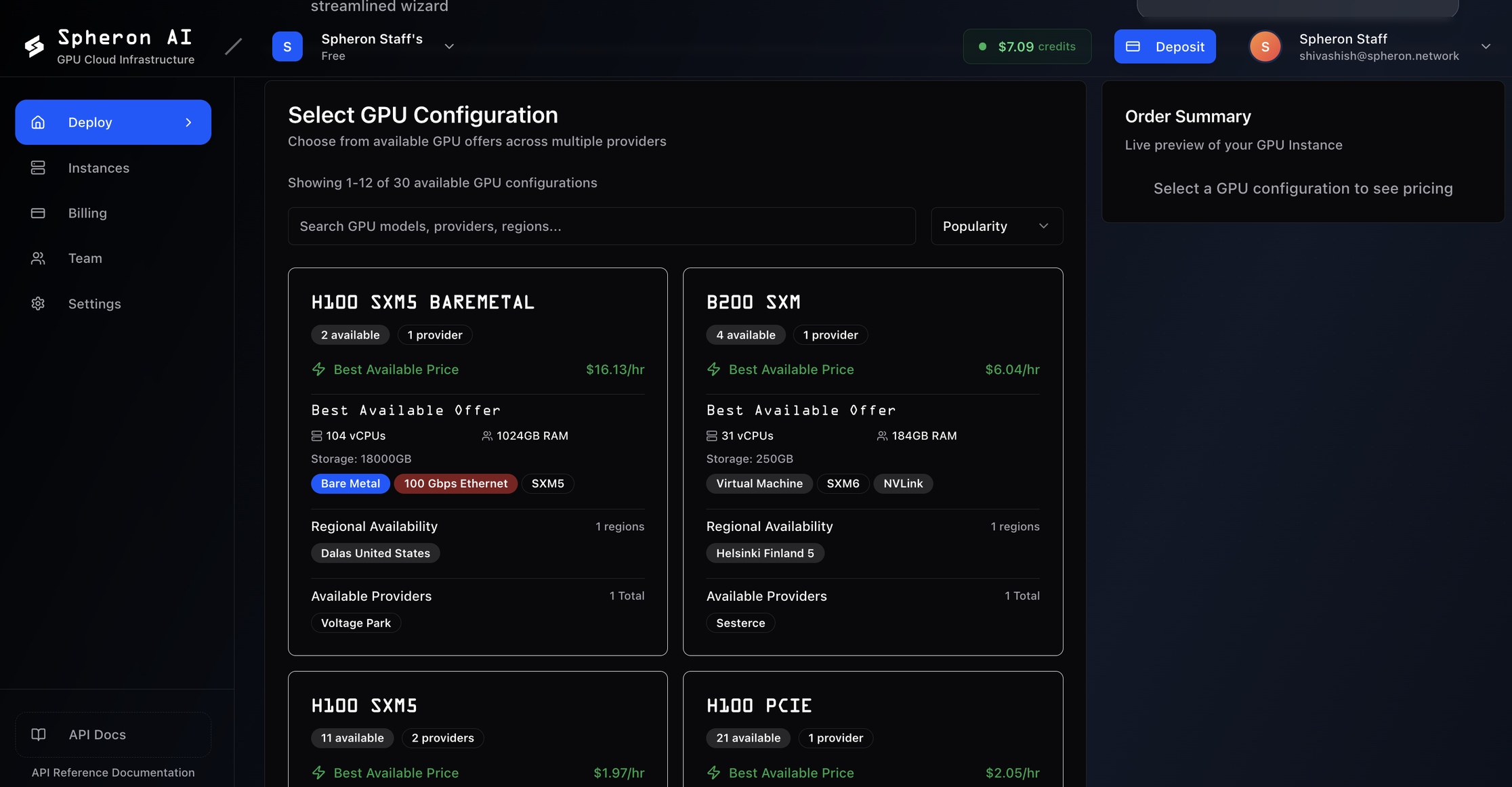Expand the Spheron Staff's workspace dropdown

point(448,47)
